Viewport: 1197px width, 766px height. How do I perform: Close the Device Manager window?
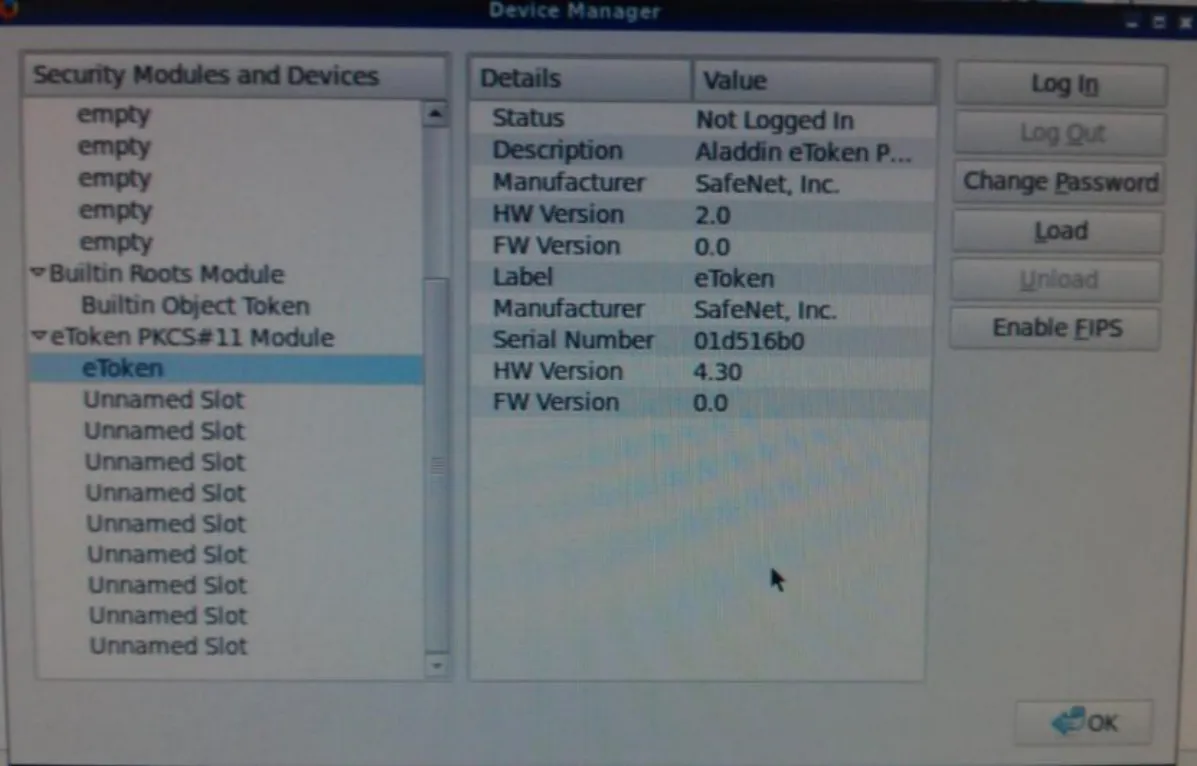tap(1186, 23)
